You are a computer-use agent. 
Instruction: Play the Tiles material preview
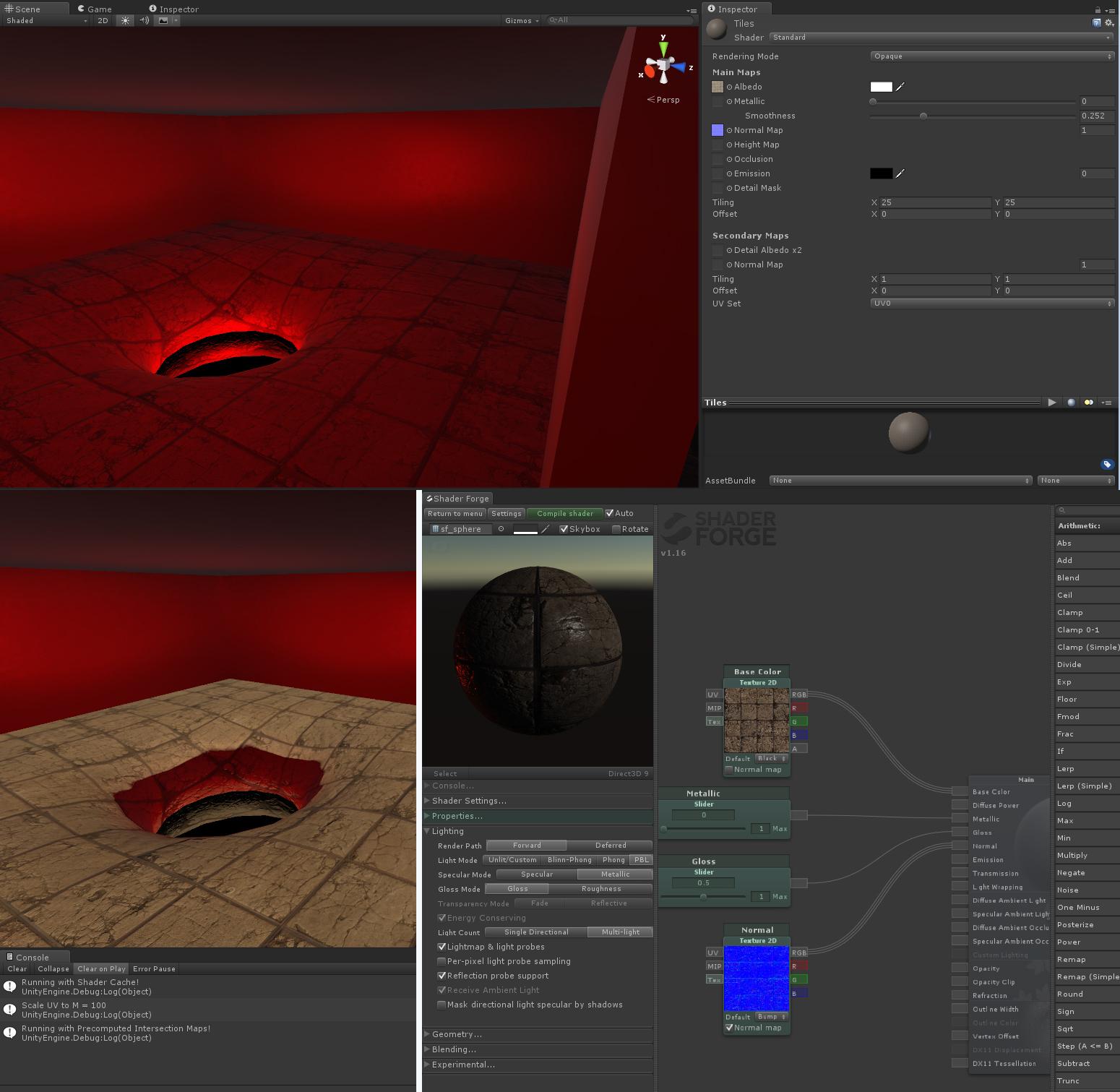tap(1052, 403)
